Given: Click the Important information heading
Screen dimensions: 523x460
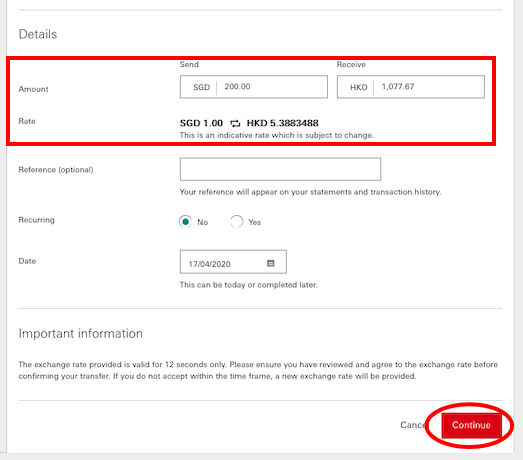Looking at the screenshot, I should [80, 334].
